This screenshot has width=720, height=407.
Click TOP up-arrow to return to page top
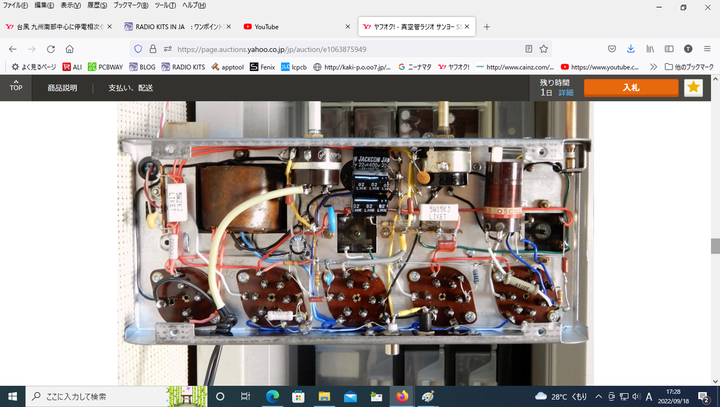[16, 87]
